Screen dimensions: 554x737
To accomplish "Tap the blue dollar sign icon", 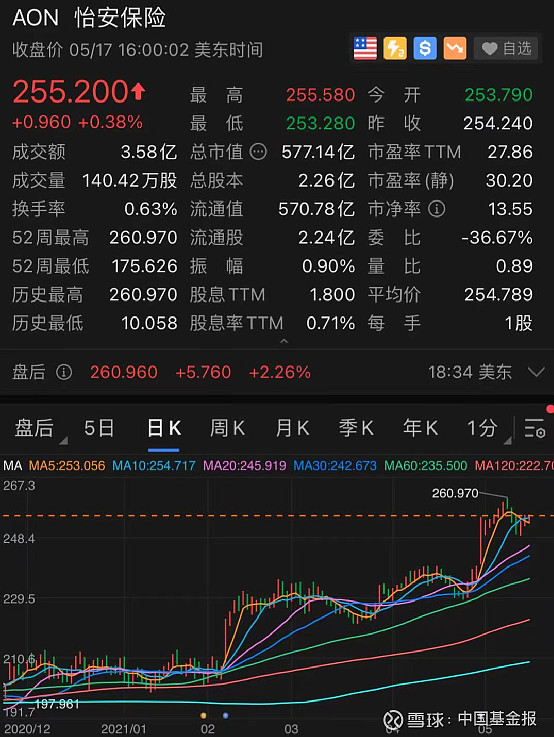I will 425,48.
